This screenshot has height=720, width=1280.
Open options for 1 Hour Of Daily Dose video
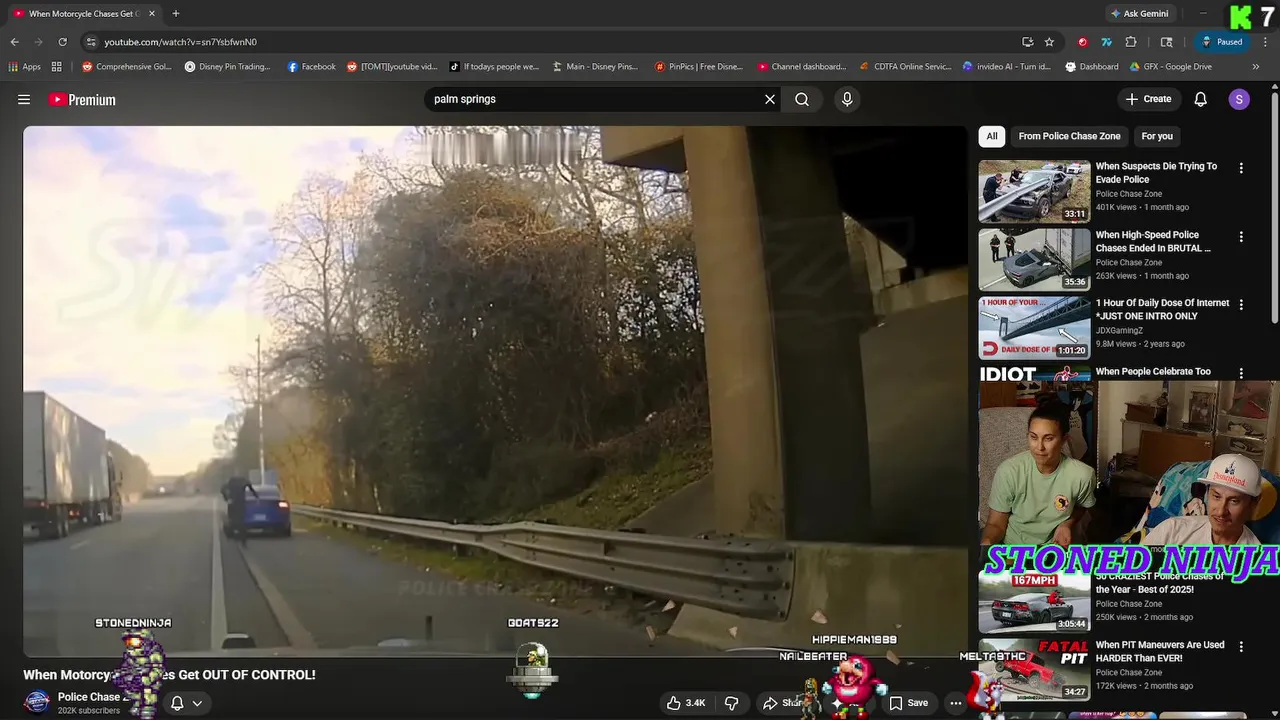pos(1241,304)
